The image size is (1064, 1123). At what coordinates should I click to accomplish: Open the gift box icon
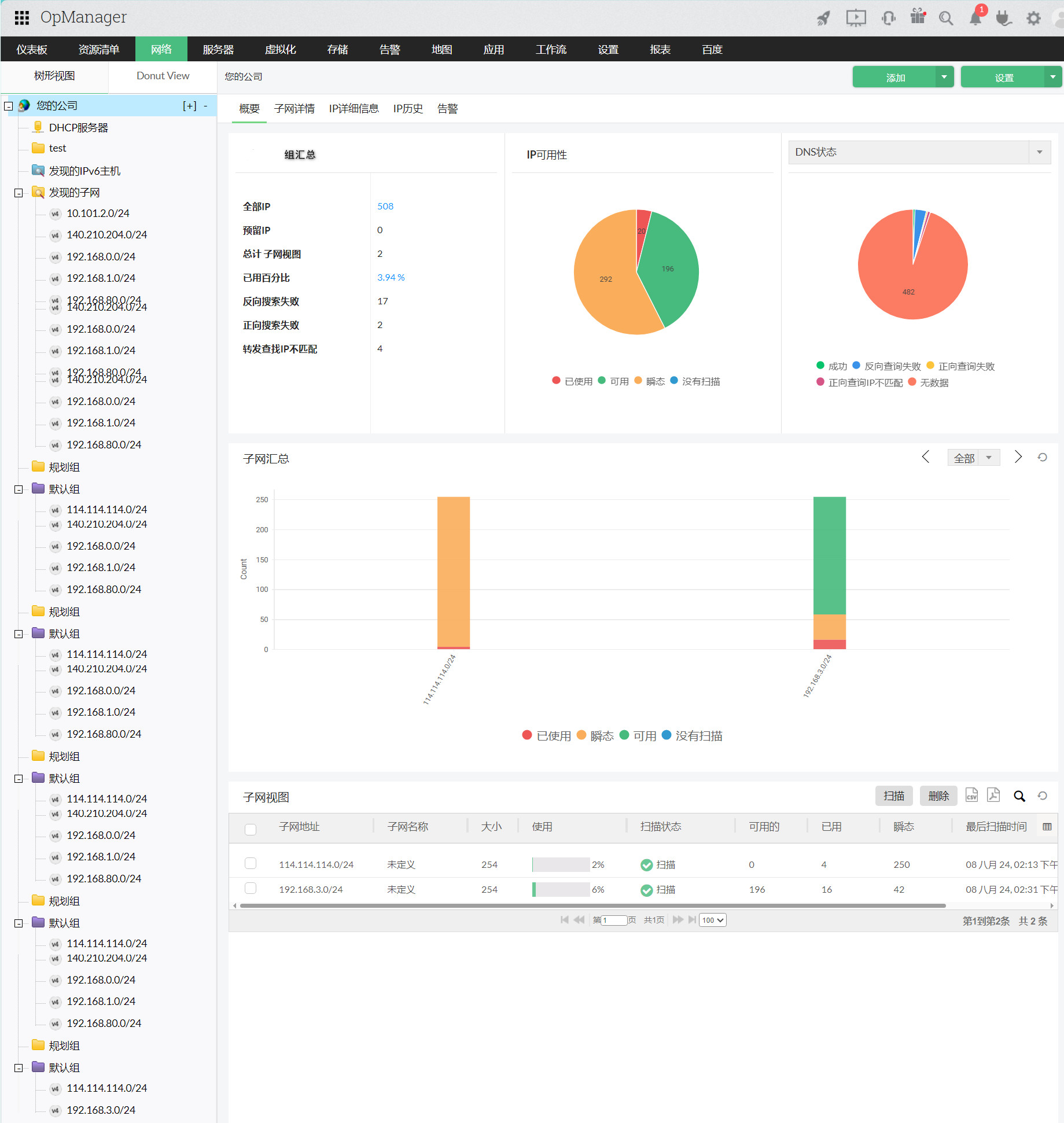coord(918,16)
